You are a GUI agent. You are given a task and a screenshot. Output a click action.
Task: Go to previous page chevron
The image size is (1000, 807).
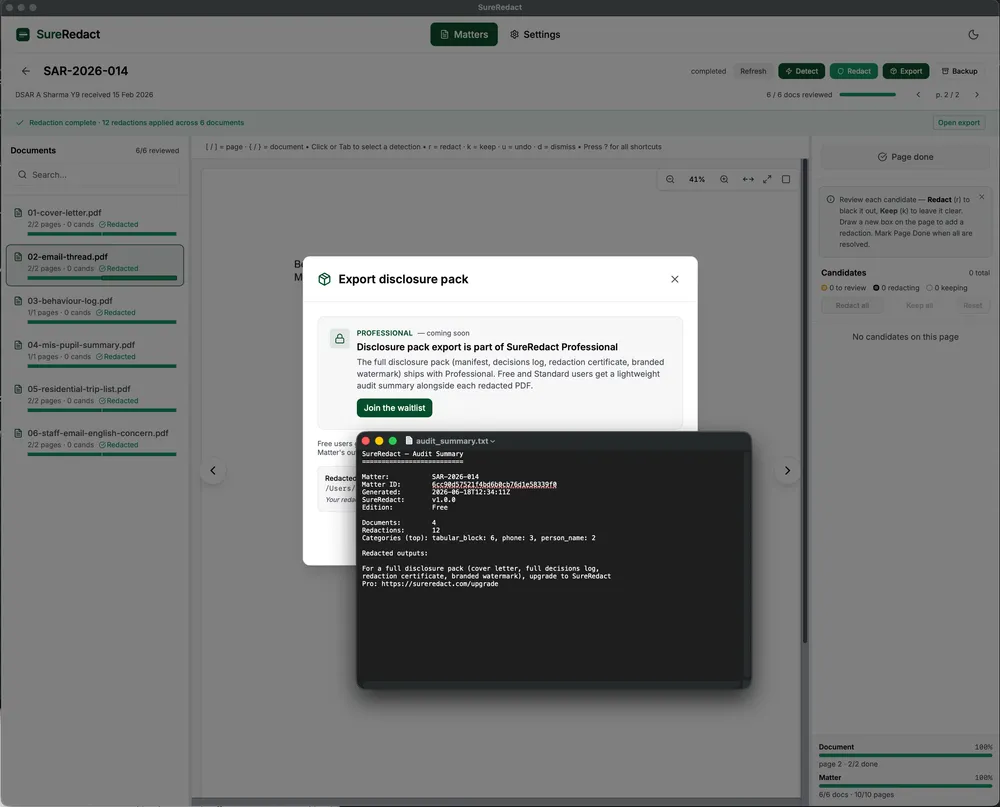click(x=918, y=94)
